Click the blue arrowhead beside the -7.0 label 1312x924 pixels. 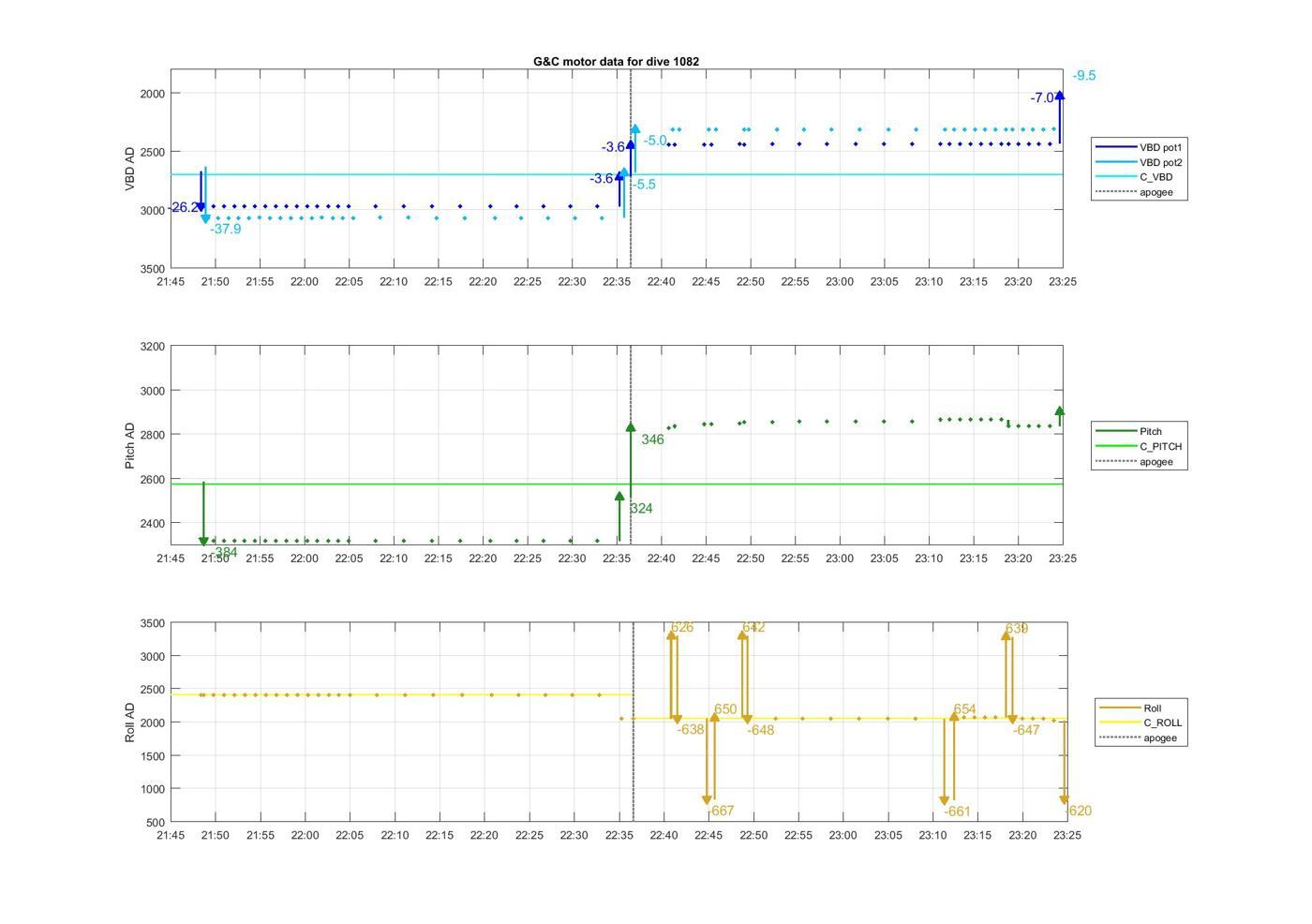click(1060, 96)
